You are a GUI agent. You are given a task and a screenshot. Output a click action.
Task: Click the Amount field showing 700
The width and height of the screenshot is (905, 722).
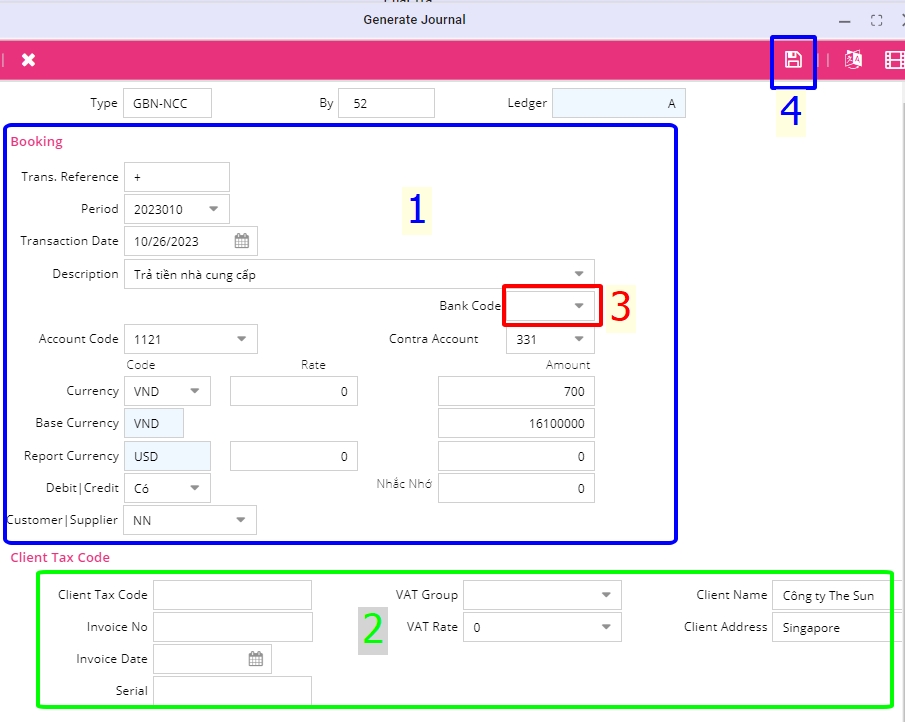[x=516, y=391]
